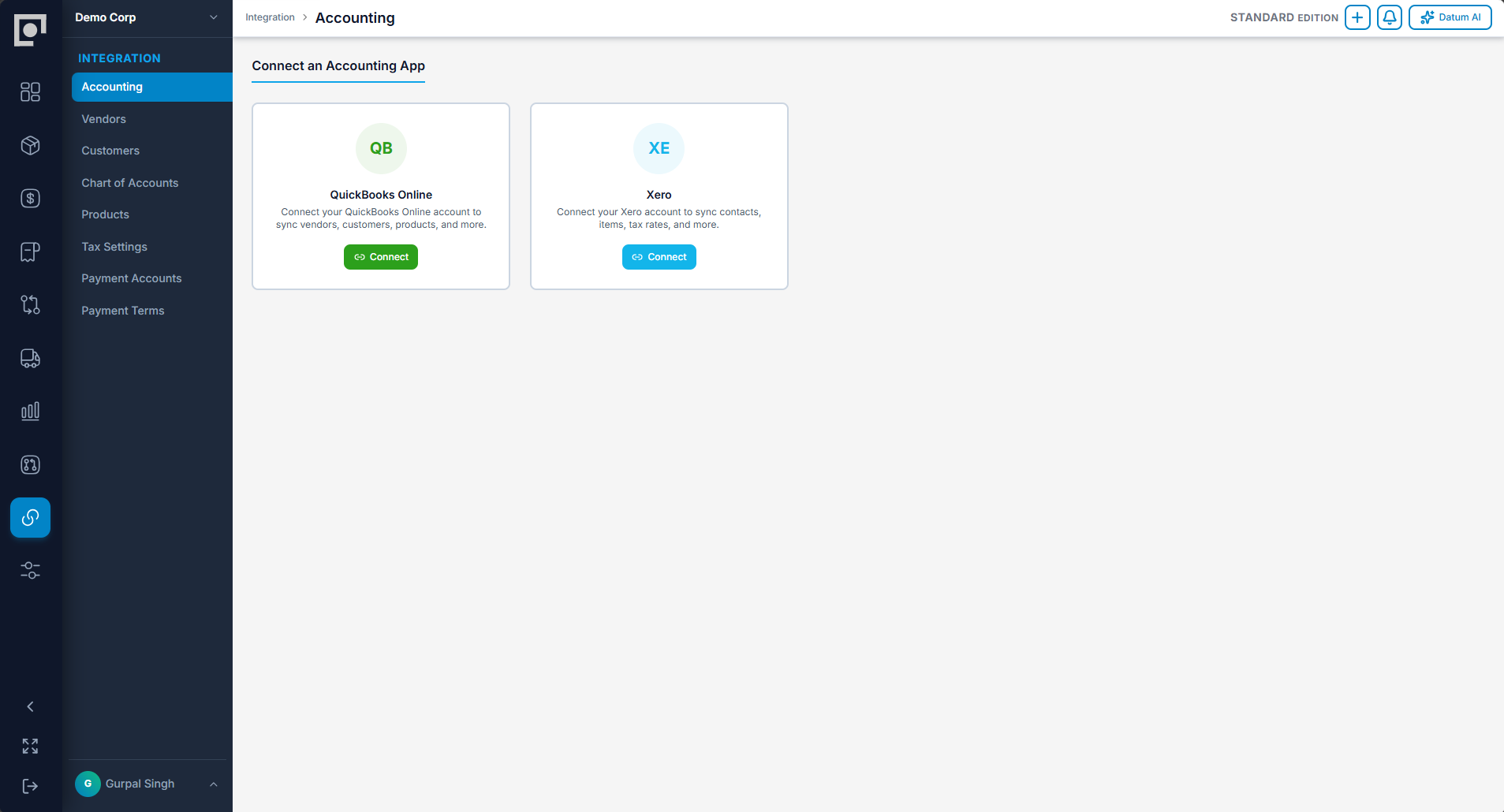Click the INTEGRATION section heading
The height and width of the screenshot is (812, 1504).
119,58
